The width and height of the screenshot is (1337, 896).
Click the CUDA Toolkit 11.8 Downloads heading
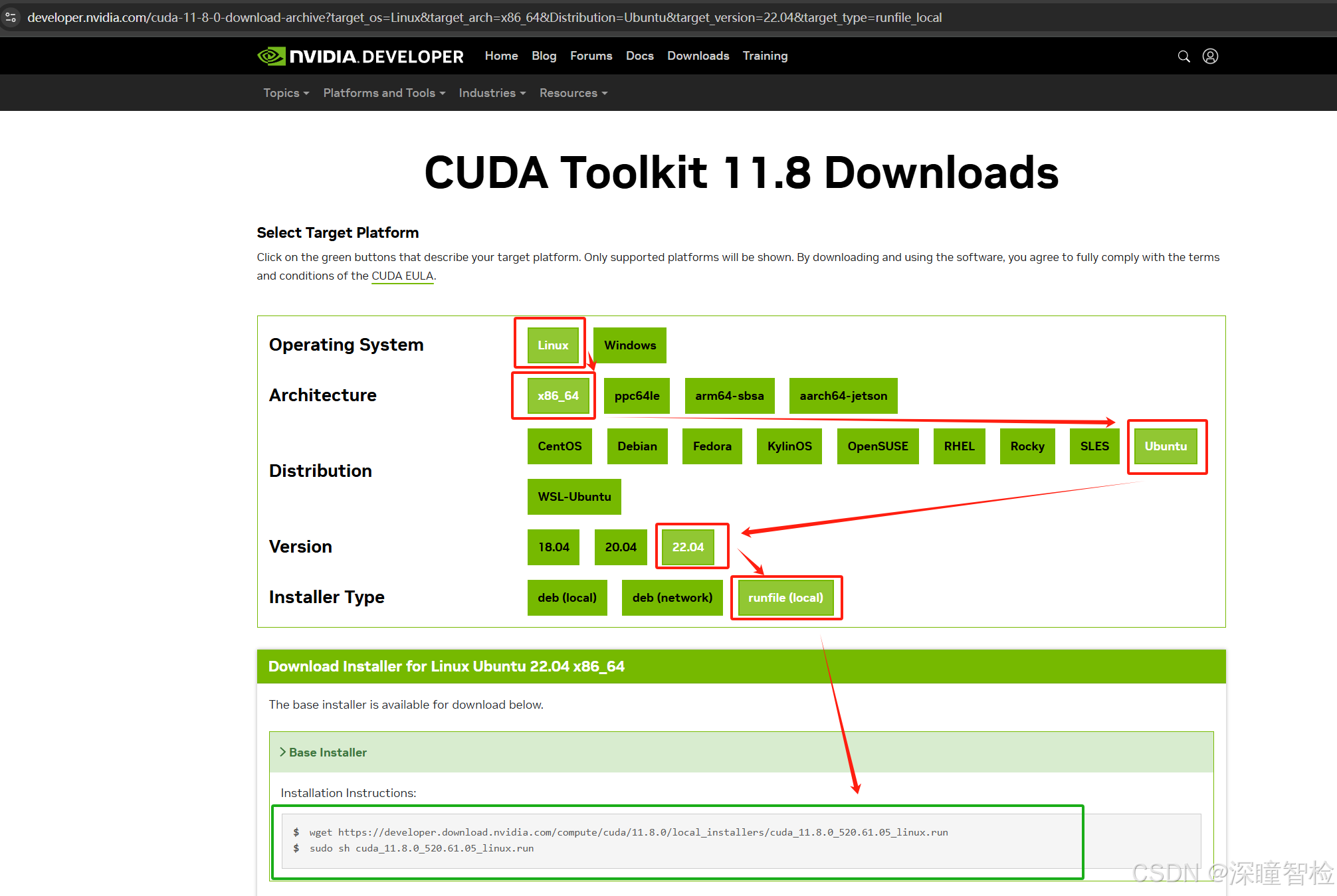click(741, 173)
